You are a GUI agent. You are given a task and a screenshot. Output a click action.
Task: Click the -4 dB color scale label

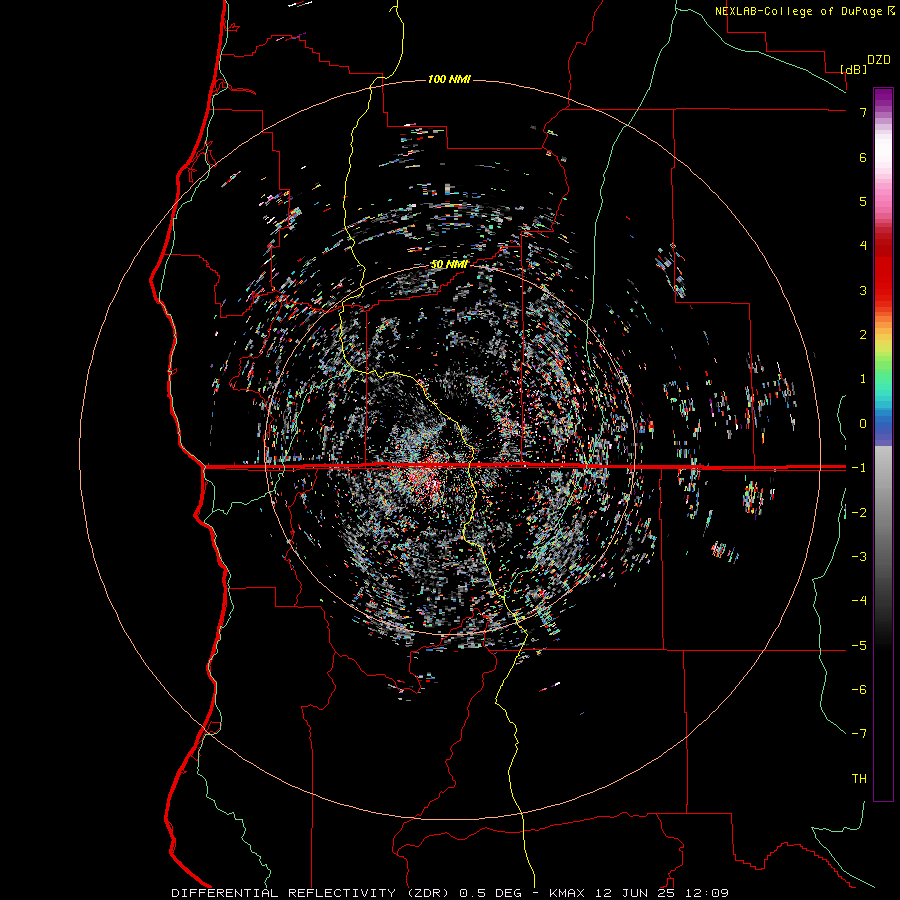[x=859, y=601]
